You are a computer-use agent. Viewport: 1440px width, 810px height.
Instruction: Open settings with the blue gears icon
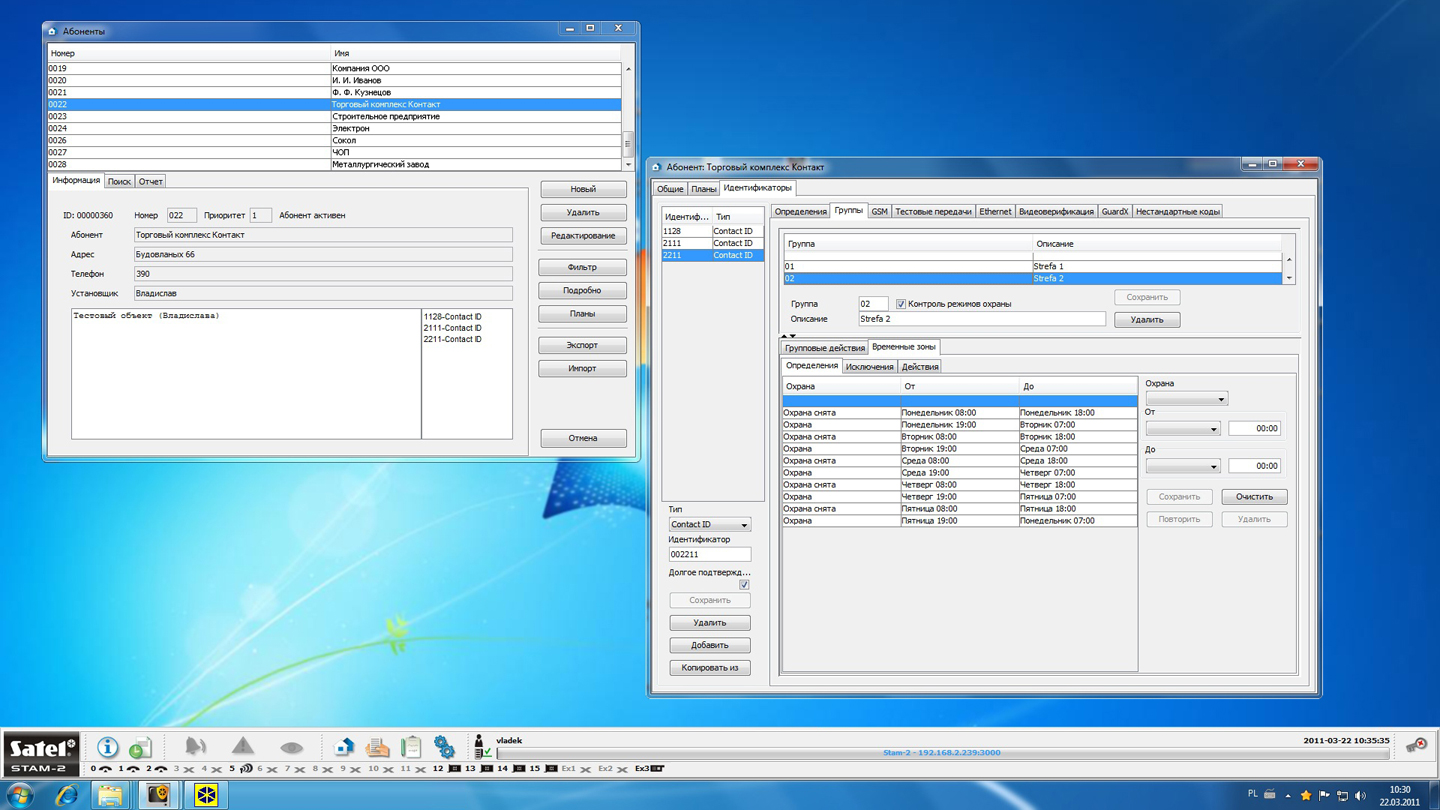point(444,747)
